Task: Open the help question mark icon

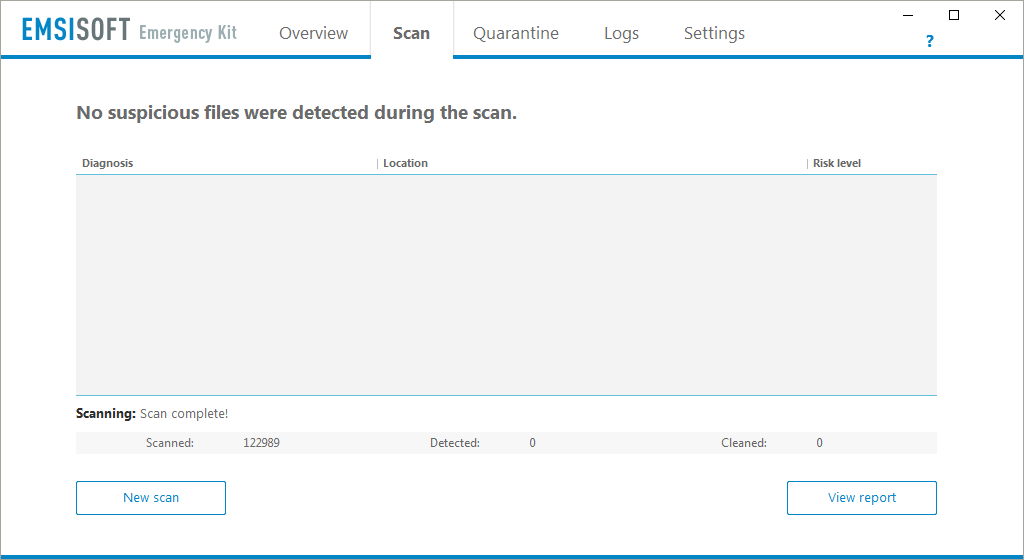Action: (x=929, y=41)
